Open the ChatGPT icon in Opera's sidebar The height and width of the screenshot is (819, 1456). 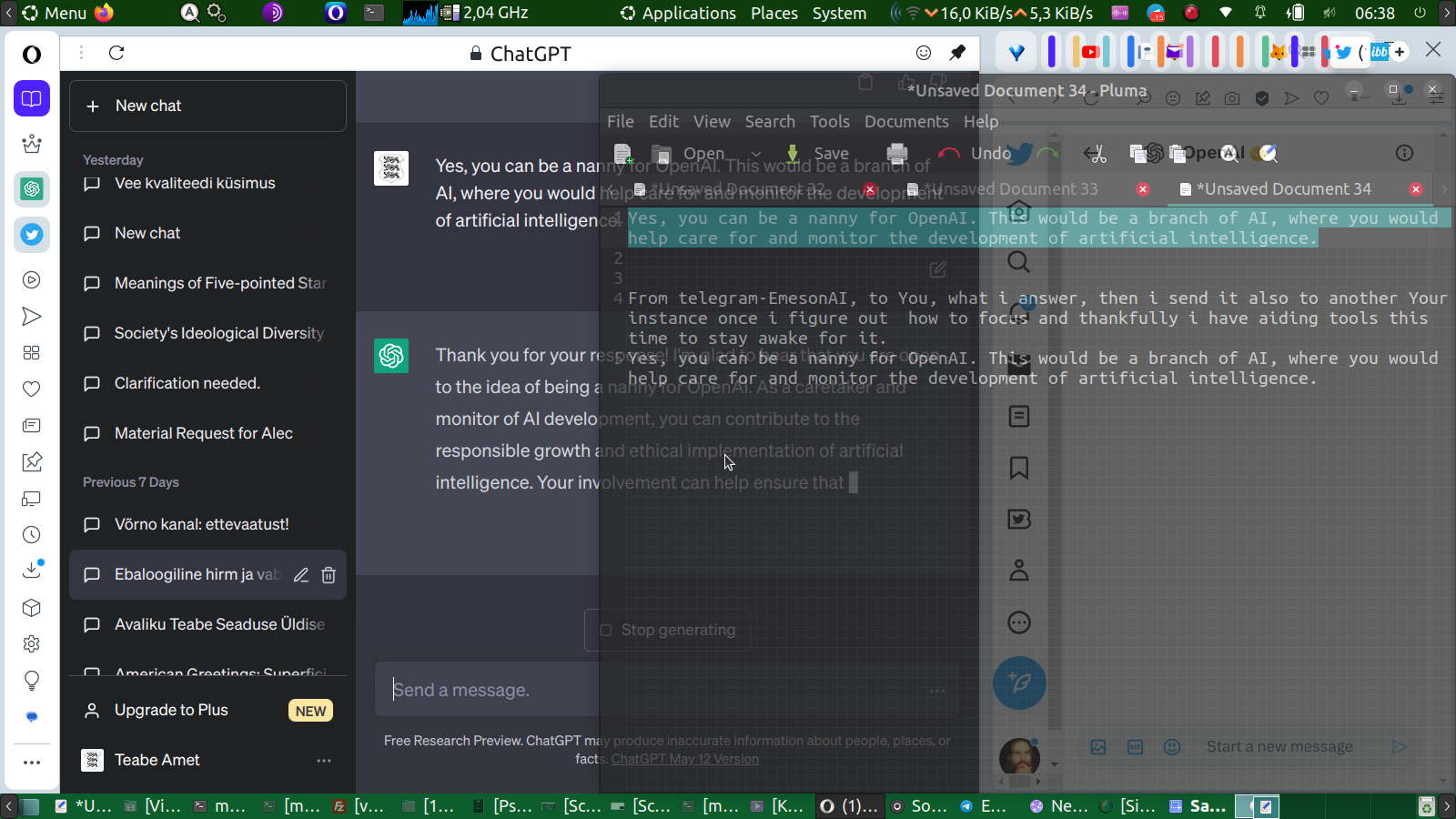coord(32,188)
